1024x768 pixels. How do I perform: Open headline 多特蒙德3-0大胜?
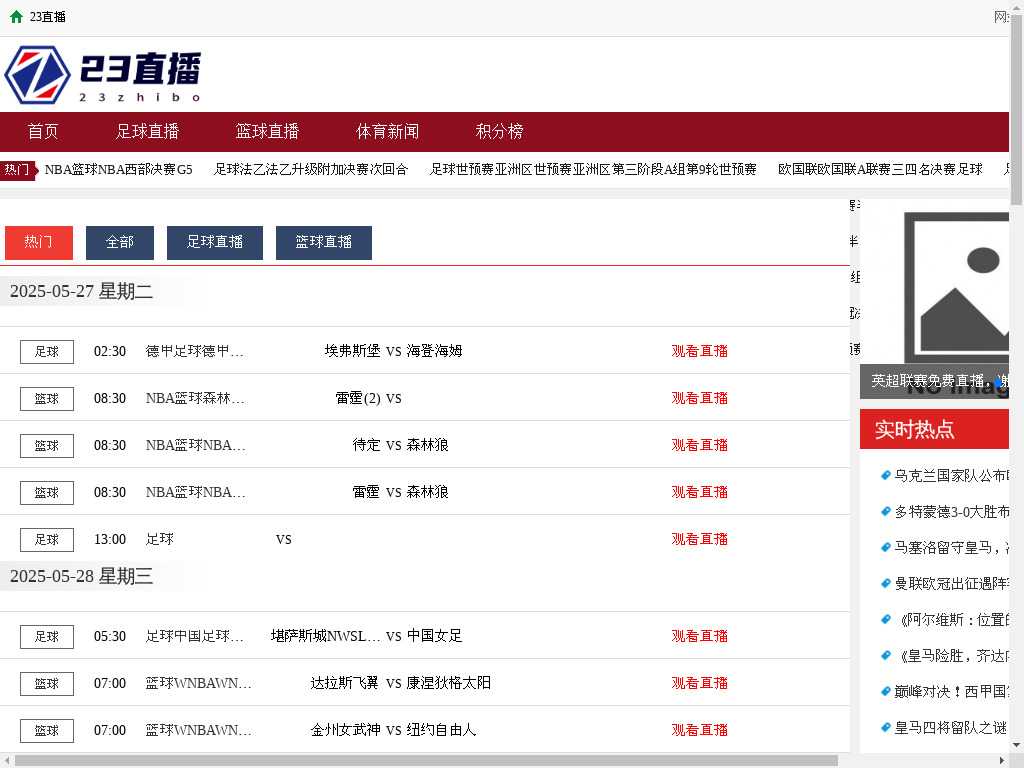click(952, 511)
